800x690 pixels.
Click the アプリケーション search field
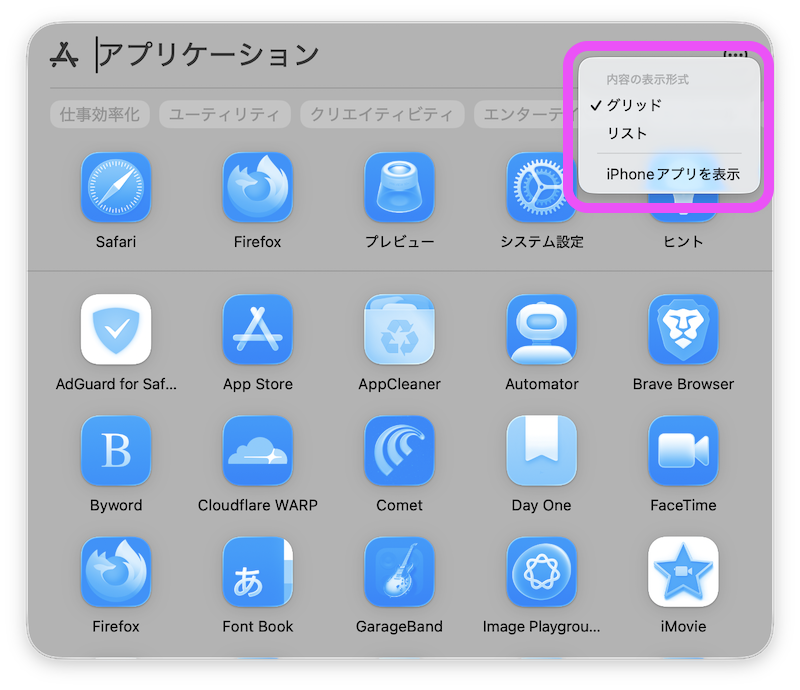[209, 55]
